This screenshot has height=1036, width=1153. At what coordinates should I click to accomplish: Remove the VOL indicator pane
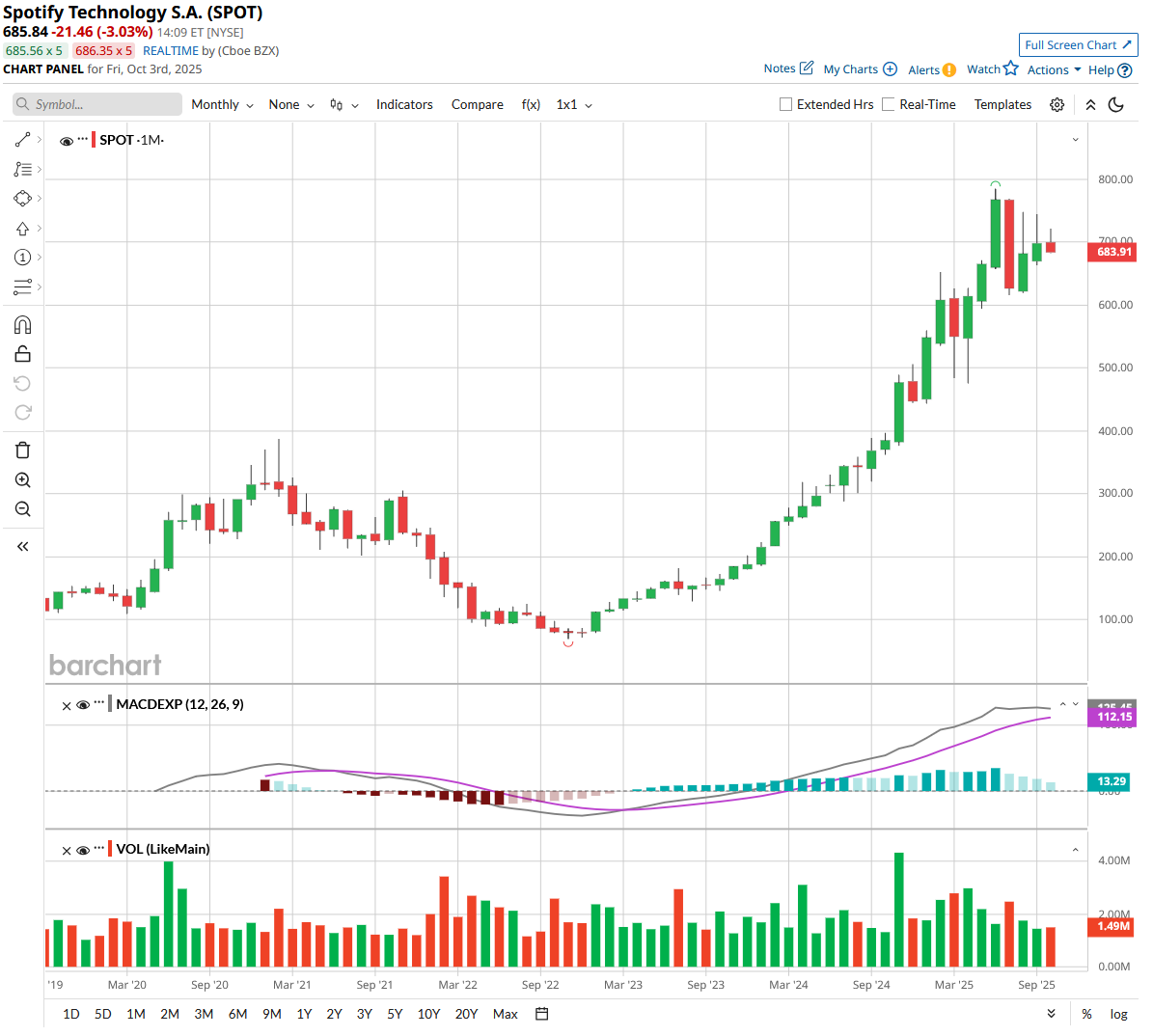point(67,851)
